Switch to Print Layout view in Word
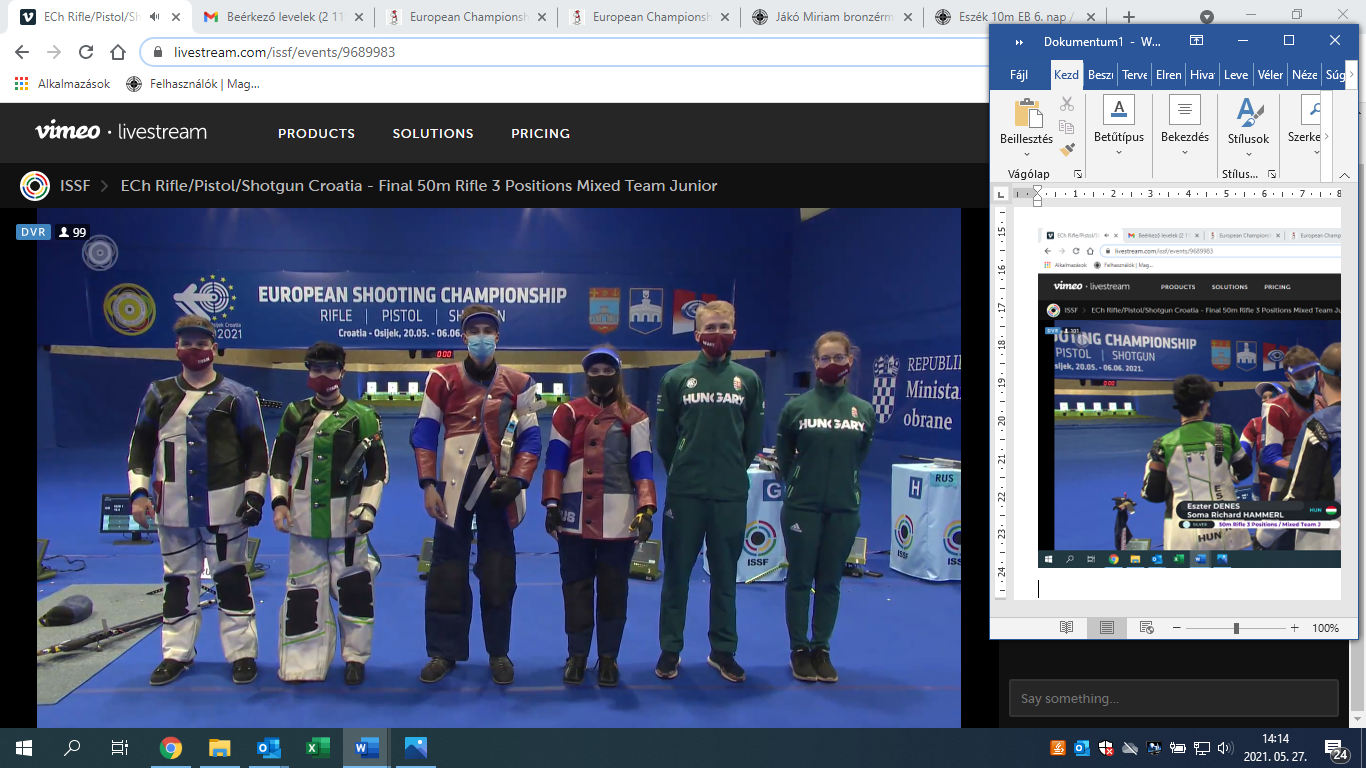 pos(1107,628)
